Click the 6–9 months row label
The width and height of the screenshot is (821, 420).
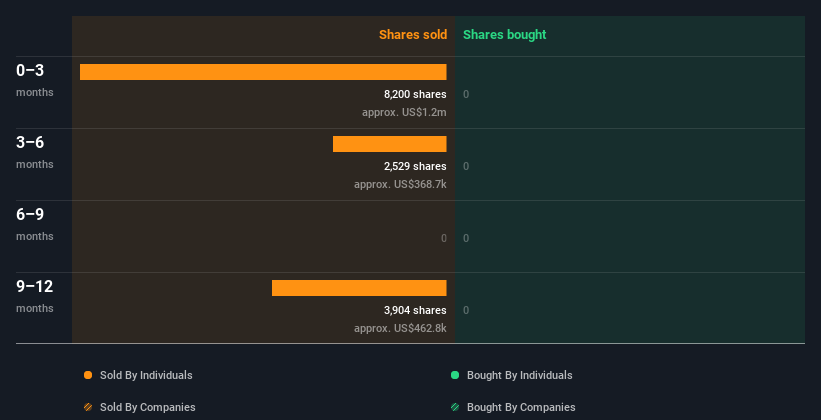point(35,224)
